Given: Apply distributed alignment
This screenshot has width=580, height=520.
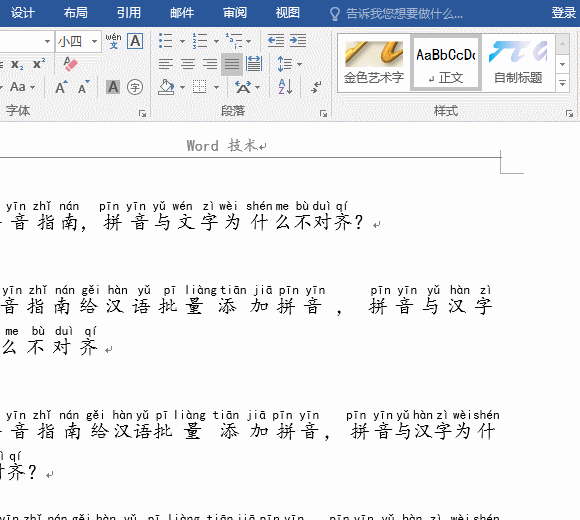Looking at the screenshot, I should [254, 64].
